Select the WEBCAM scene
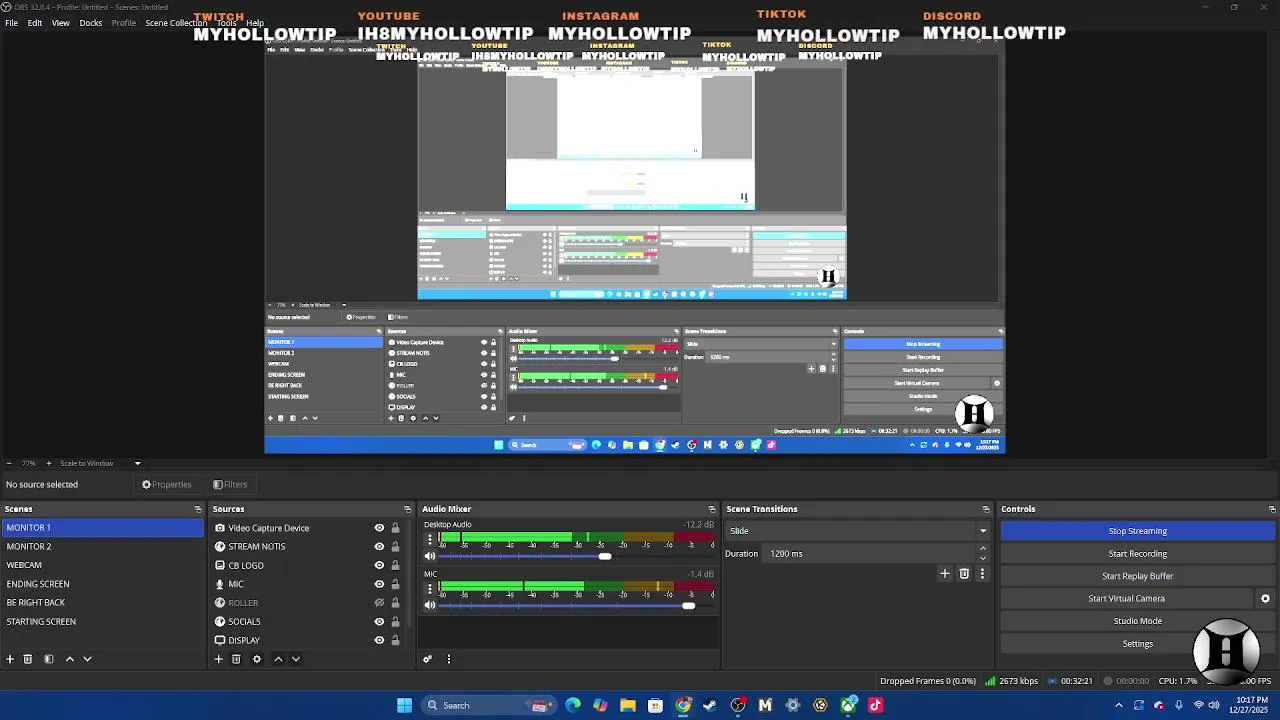The height and width of the screenshot is (720, 1280). 102,565
